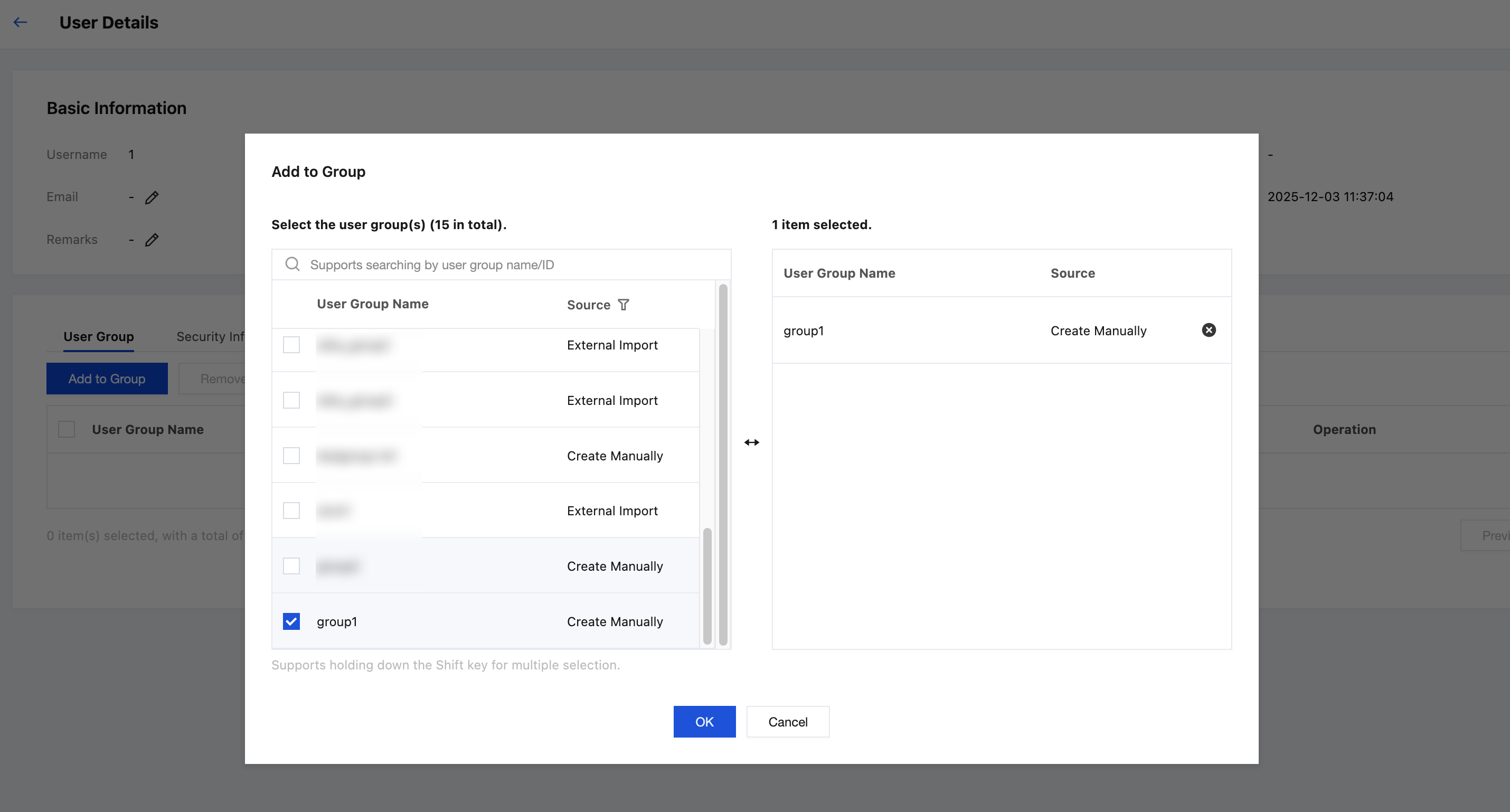
Task: Check the first External Import row checkbox
Action: point(291,345)
